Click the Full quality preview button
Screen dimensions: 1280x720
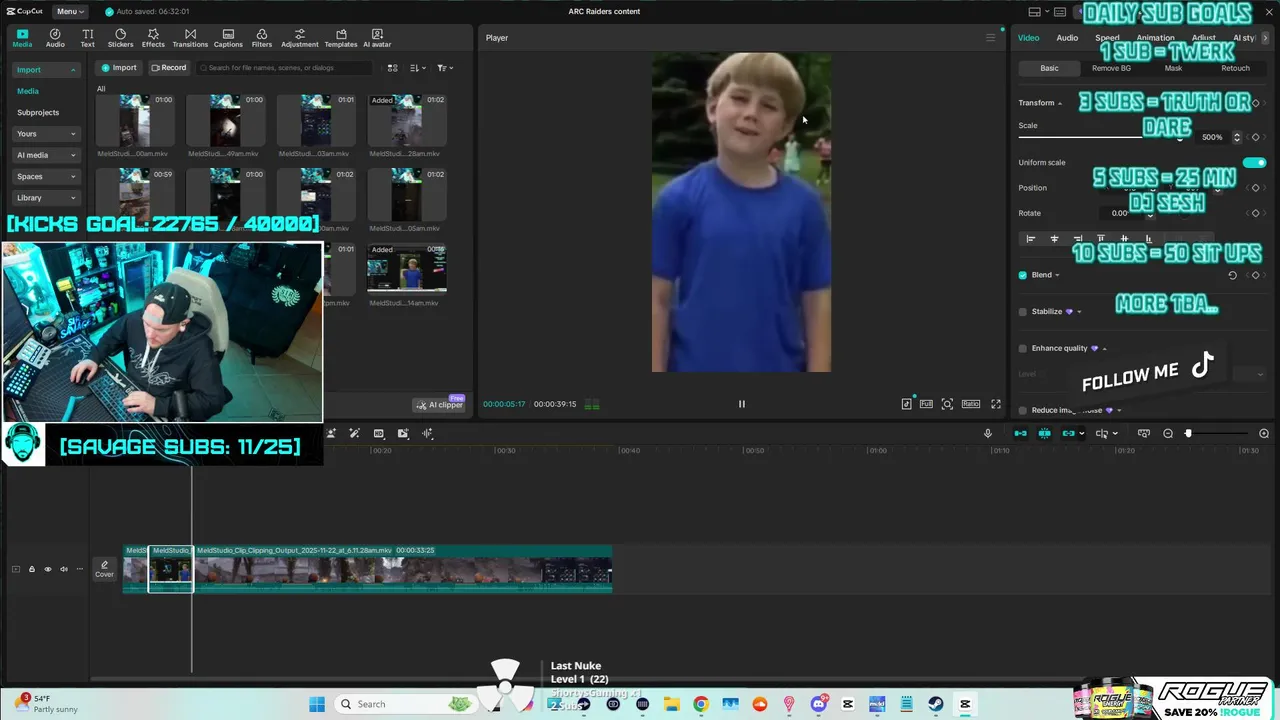coord(926,404)
